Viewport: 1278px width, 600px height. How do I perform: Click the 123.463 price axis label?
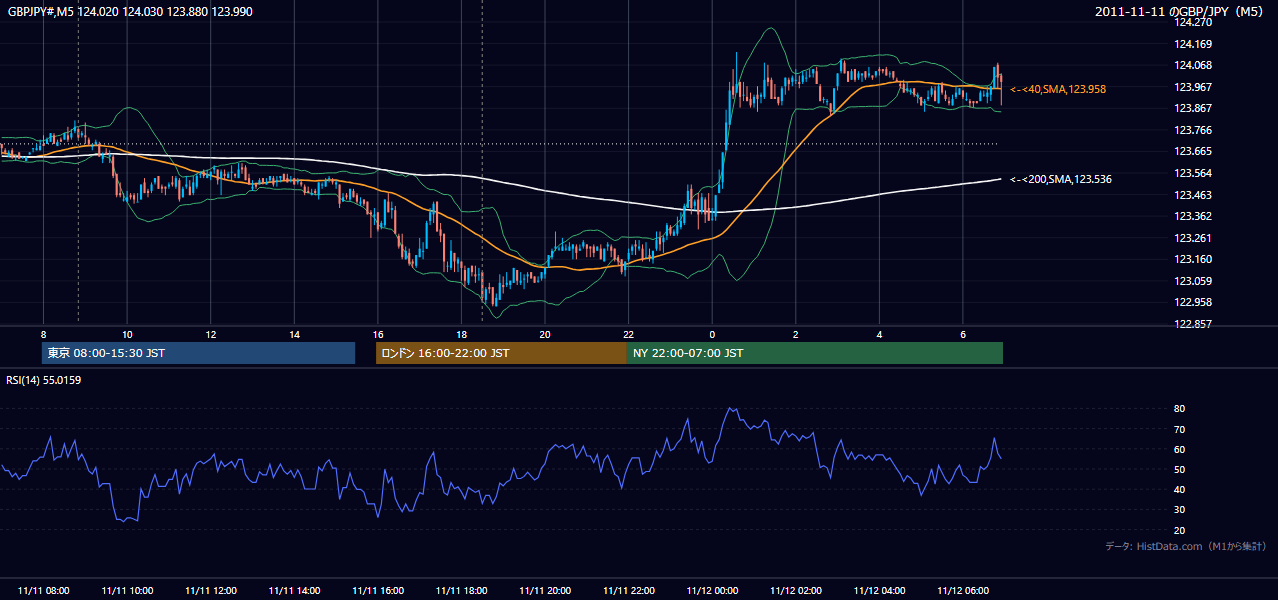[x=1193, y=195]
